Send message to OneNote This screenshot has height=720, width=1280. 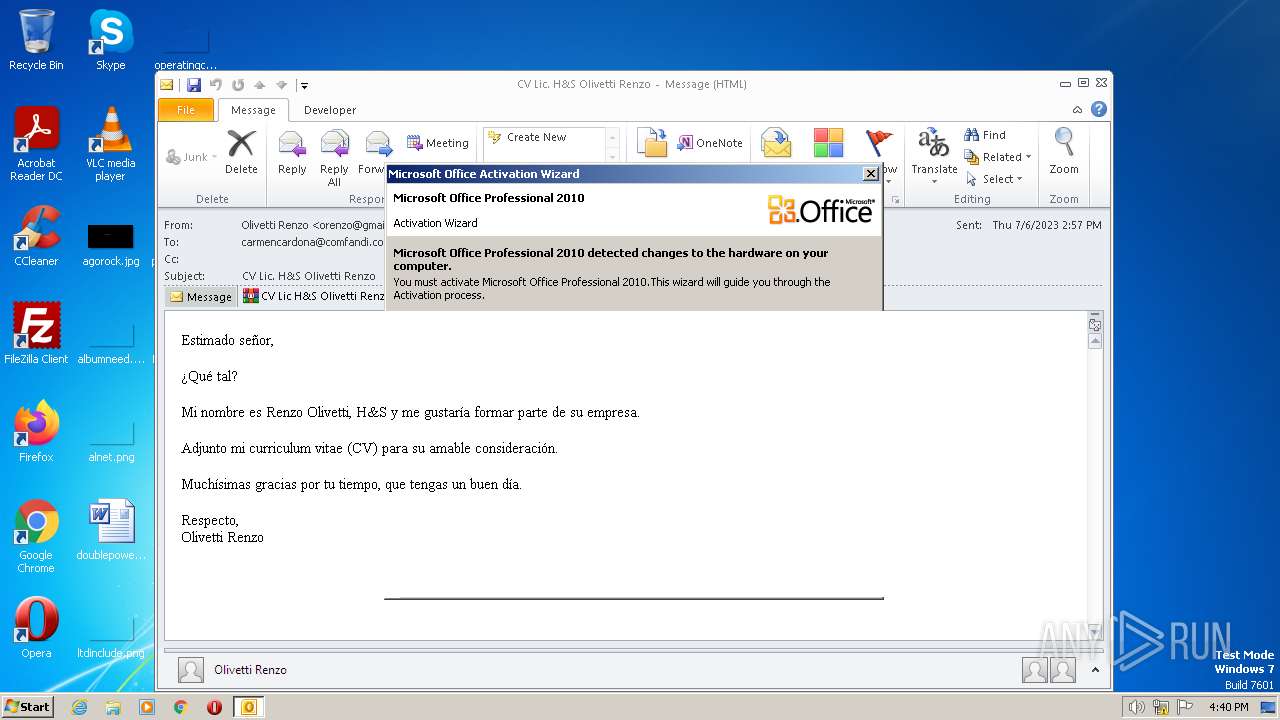pos(710,143)
